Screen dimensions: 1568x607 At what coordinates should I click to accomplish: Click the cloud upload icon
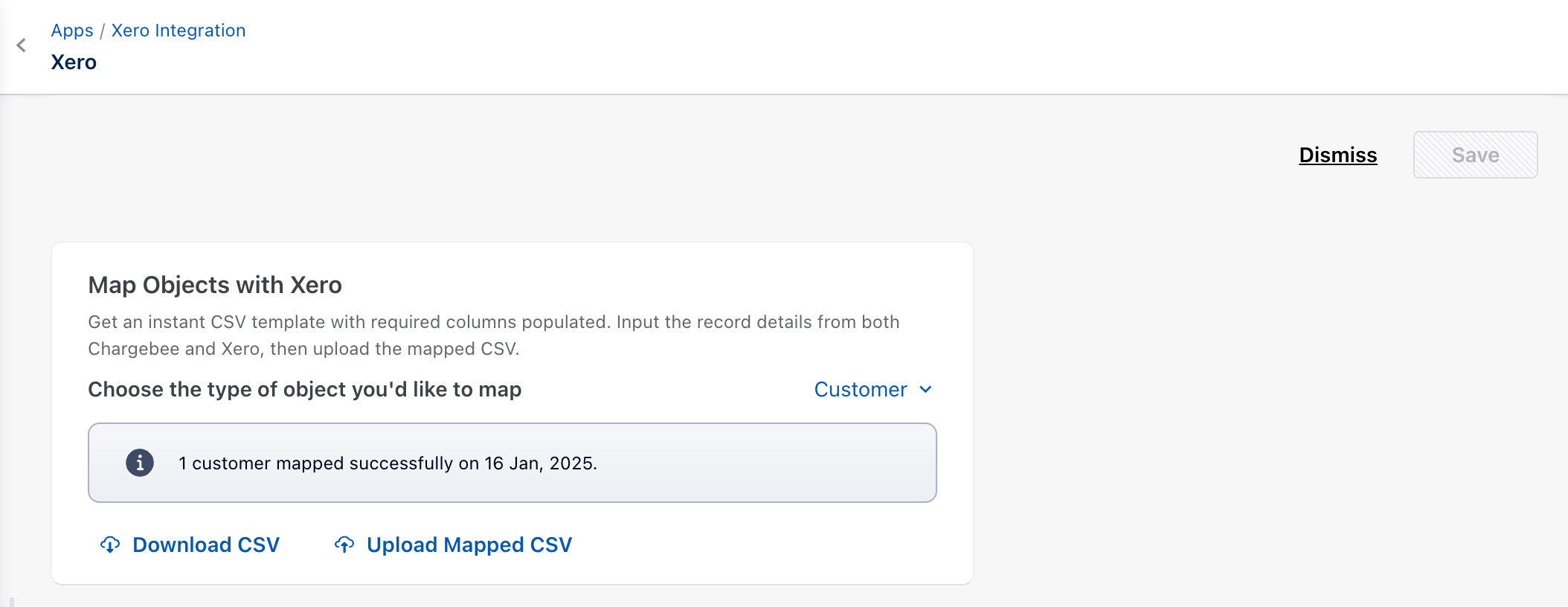pyautogui.click(x=344, y=545)
